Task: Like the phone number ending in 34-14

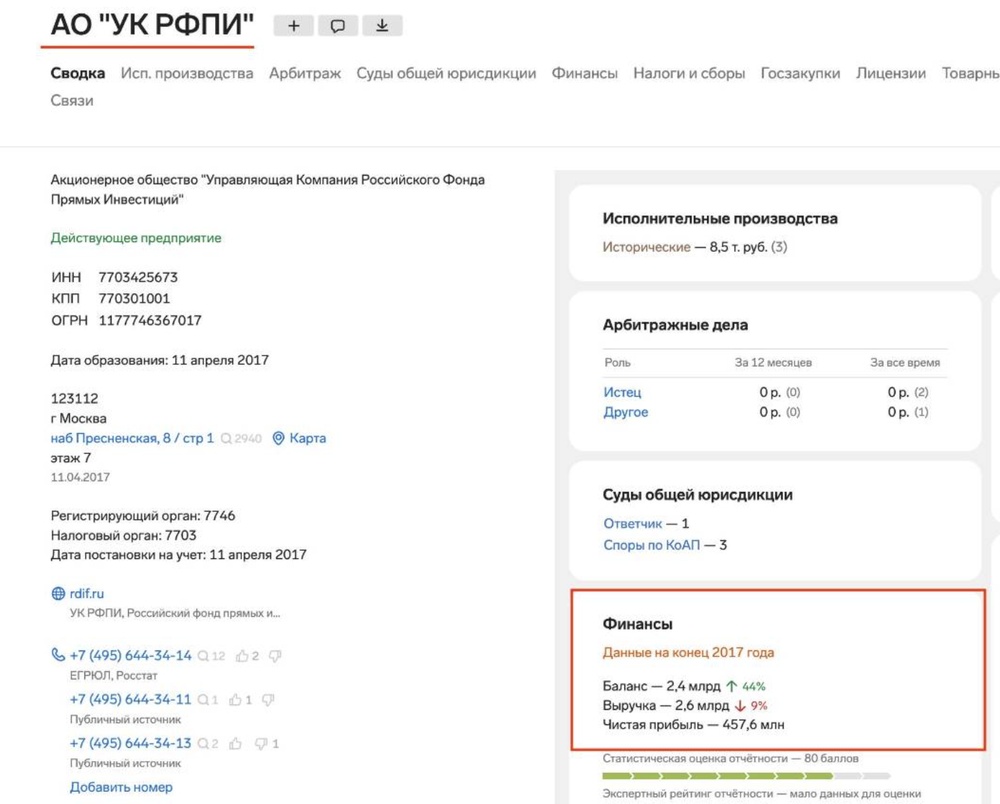Action: [x=242, y=656]
